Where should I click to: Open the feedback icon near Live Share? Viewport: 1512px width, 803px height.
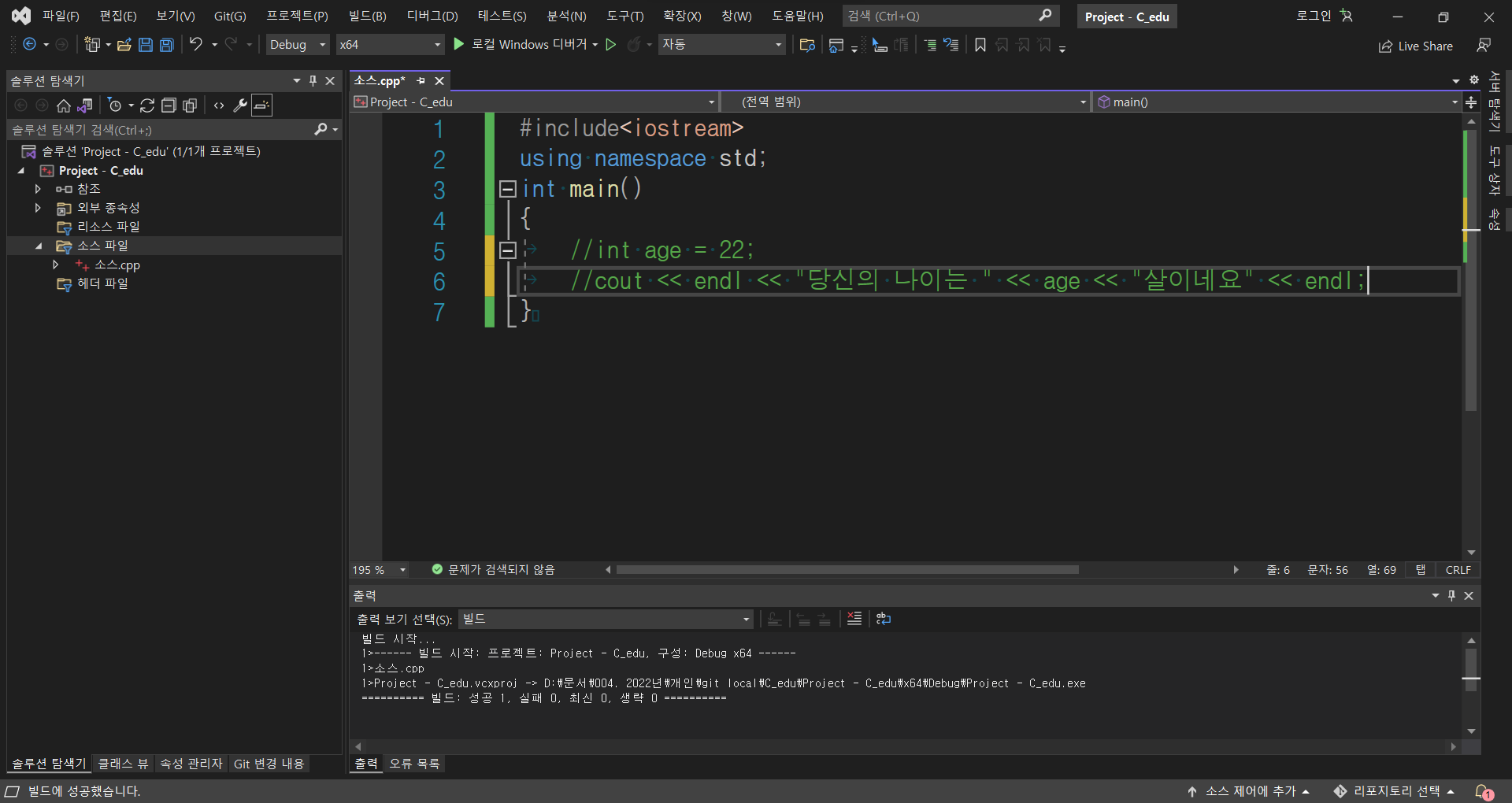(1484, 46)
